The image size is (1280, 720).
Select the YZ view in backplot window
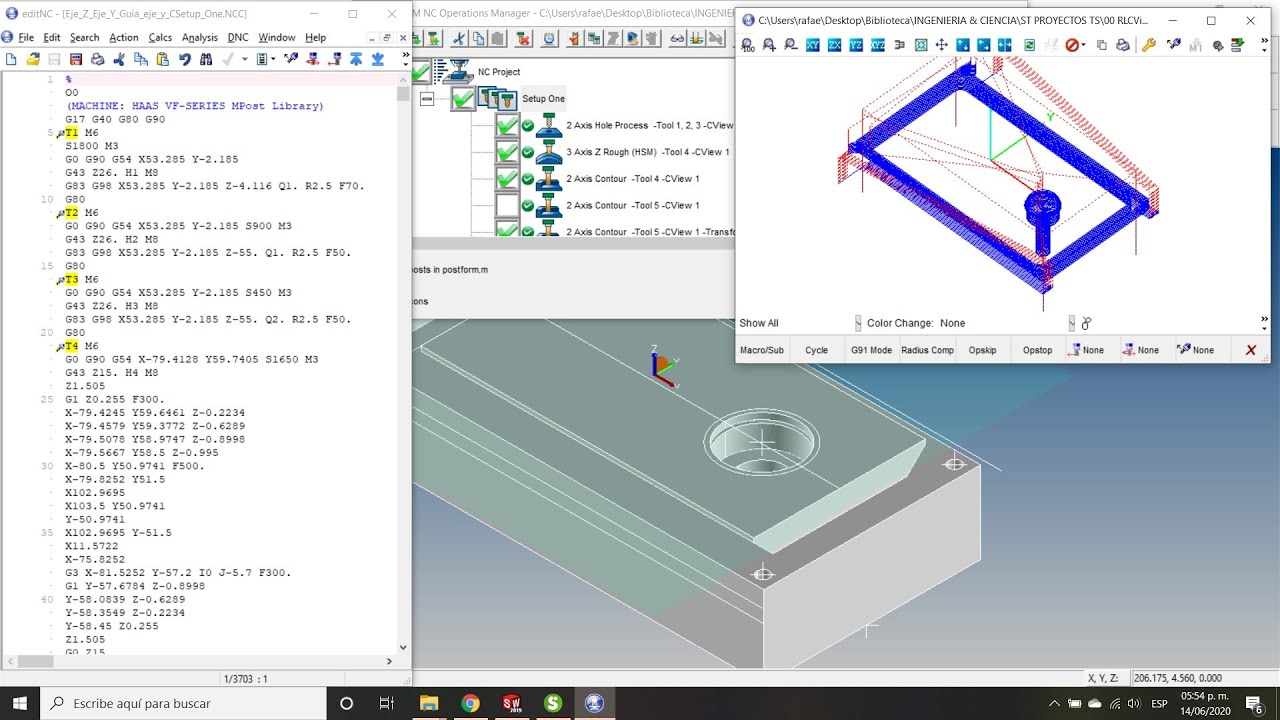click(856, 46)
